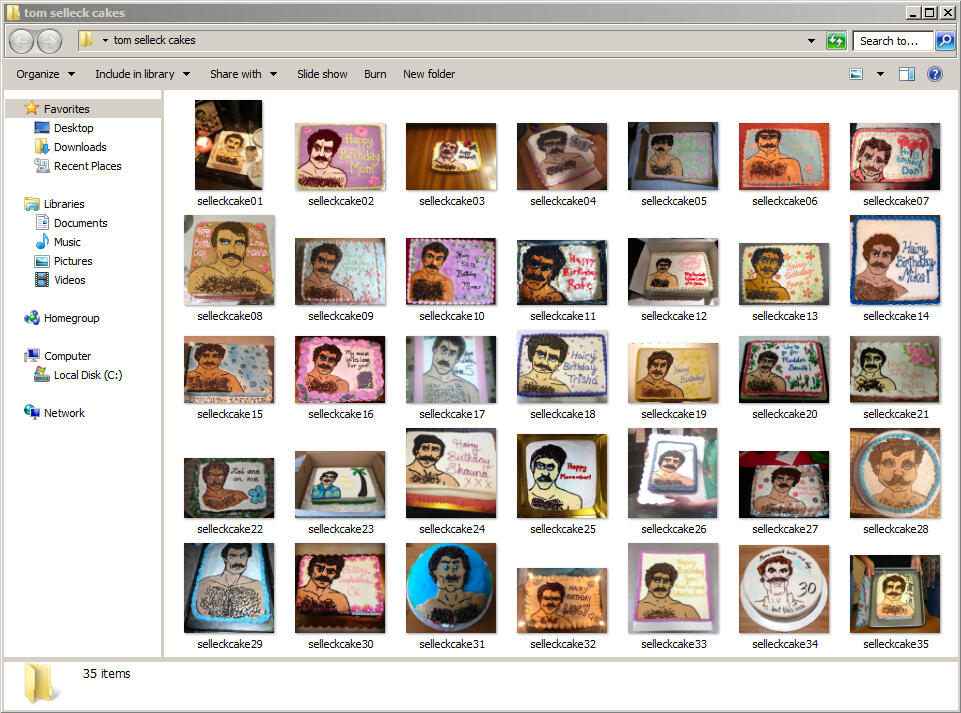Expand the address bar history dropdown

point(811,41)
